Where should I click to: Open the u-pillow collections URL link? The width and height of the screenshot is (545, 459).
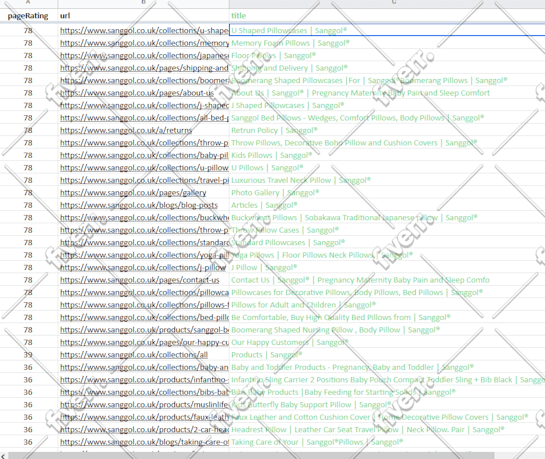pyautogui.click(x=144, y=168)
